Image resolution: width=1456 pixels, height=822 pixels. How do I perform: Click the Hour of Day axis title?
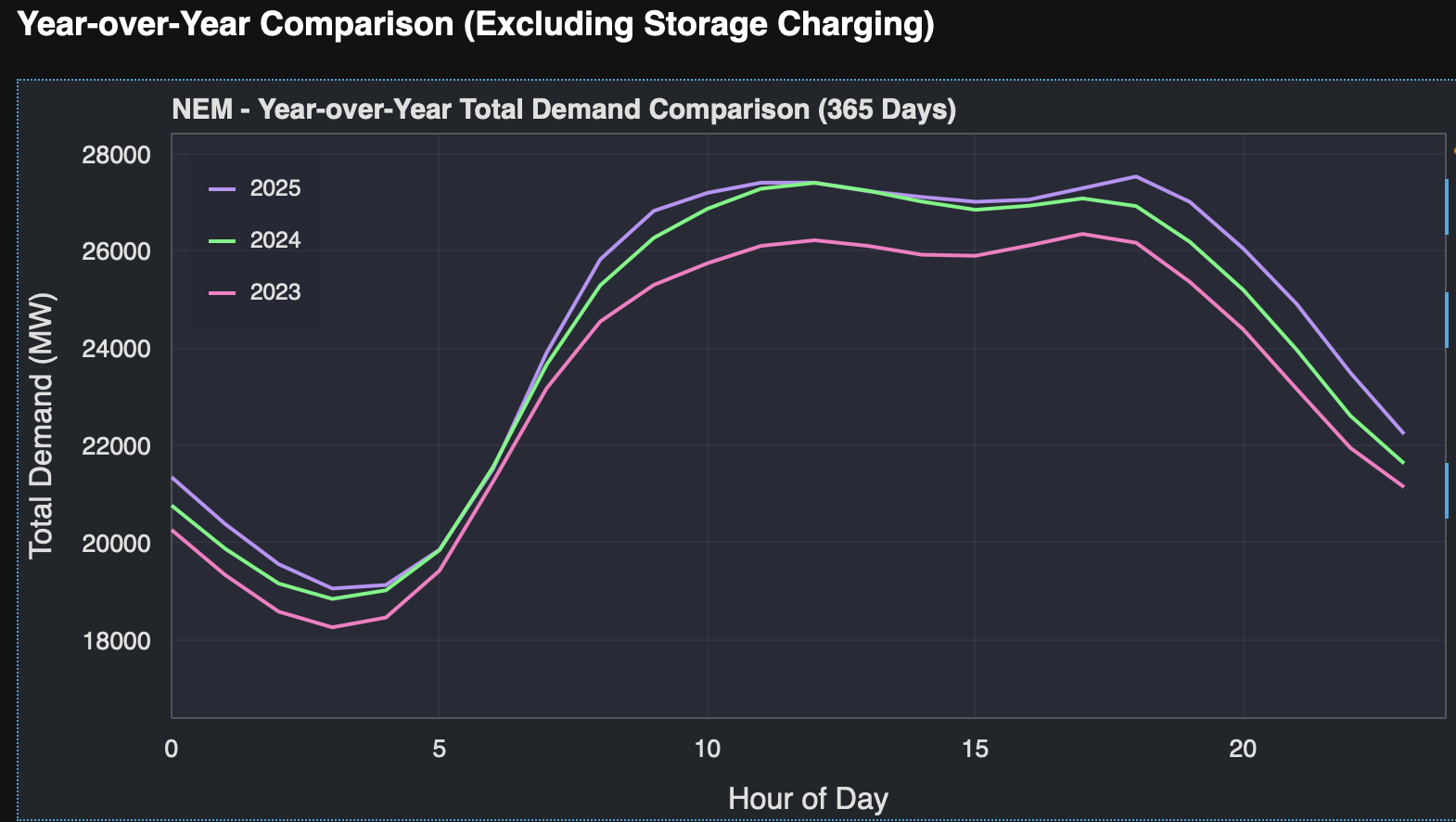(x=808, y=799)
